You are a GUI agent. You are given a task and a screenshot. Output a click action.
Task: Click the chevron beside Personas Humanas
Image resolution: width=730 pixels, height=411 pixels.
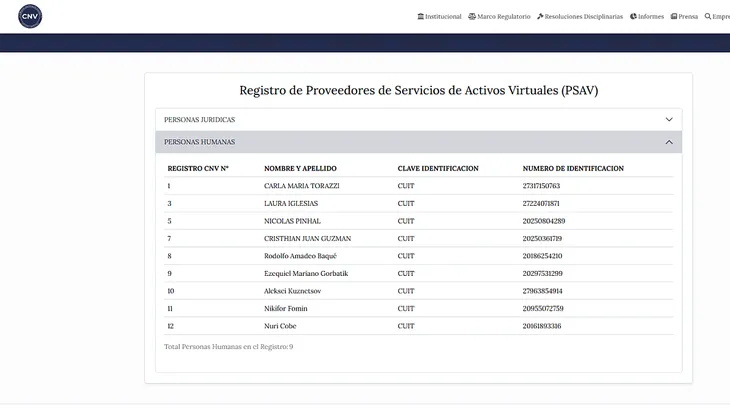tap(669, 142)
